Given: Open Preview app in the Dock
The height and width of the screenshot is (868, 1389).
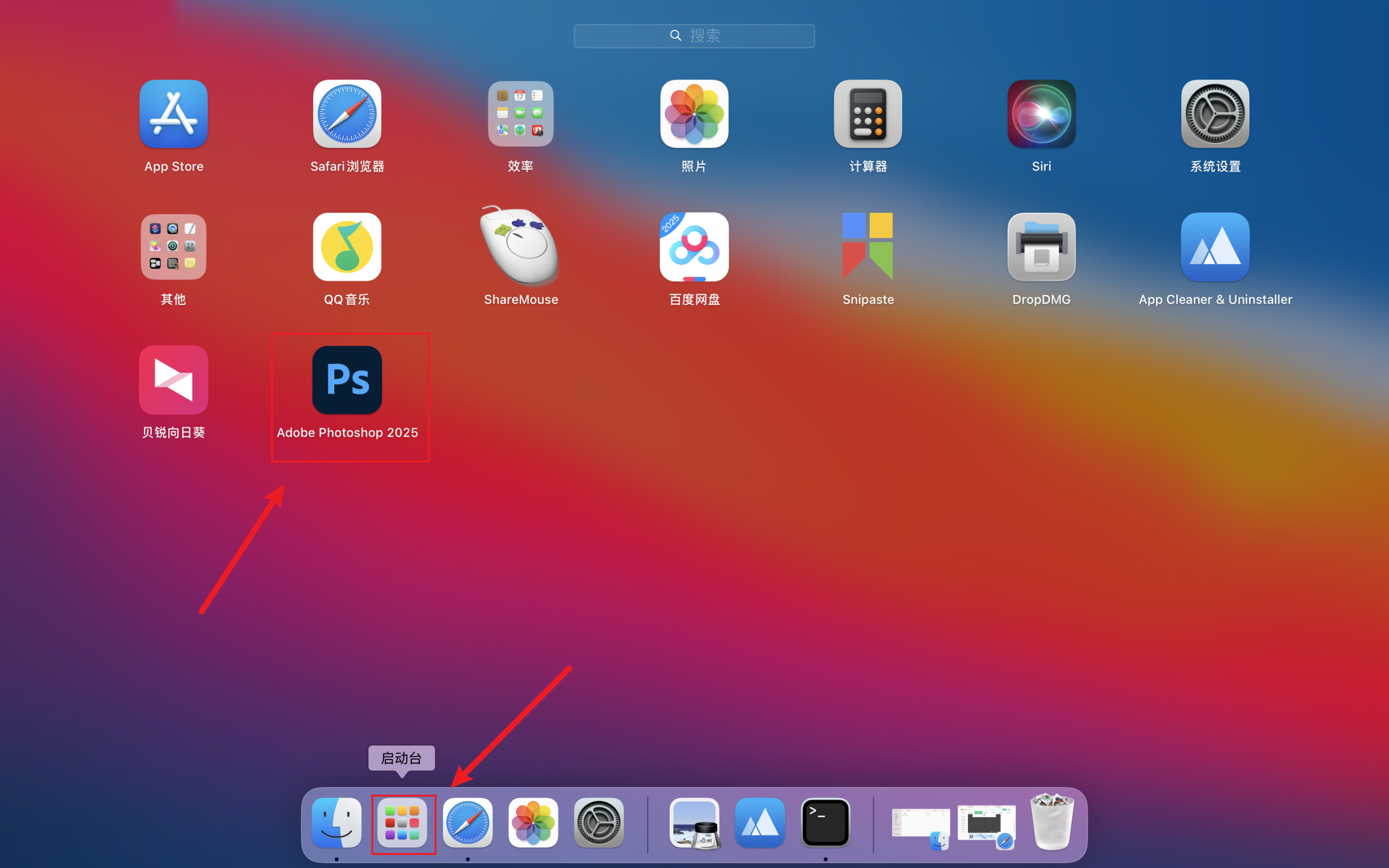Looking at the screenshot, I should (x=694, y=822).
